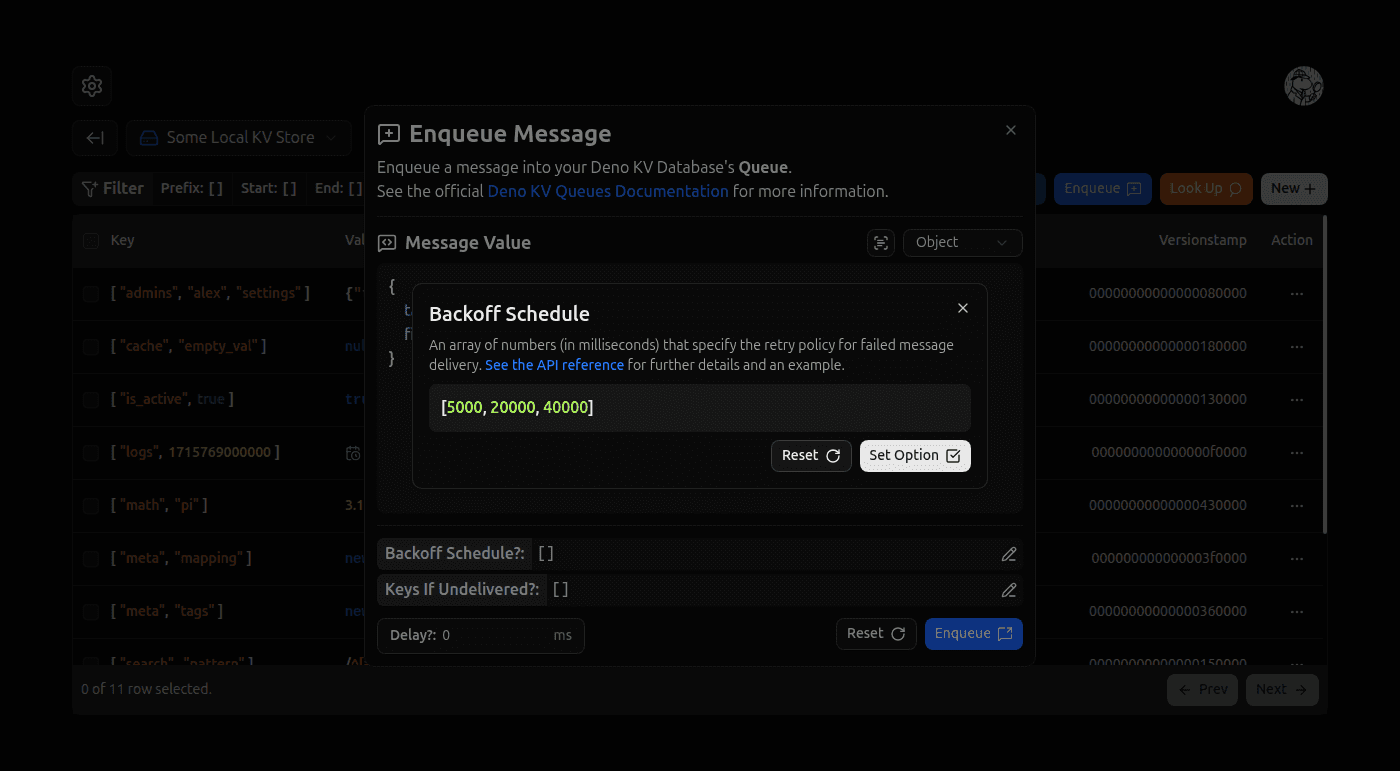Click the back arrow to exit the store
This screenshot has height=771, width=1400.
pyautogui.click(x=94, y=137)
